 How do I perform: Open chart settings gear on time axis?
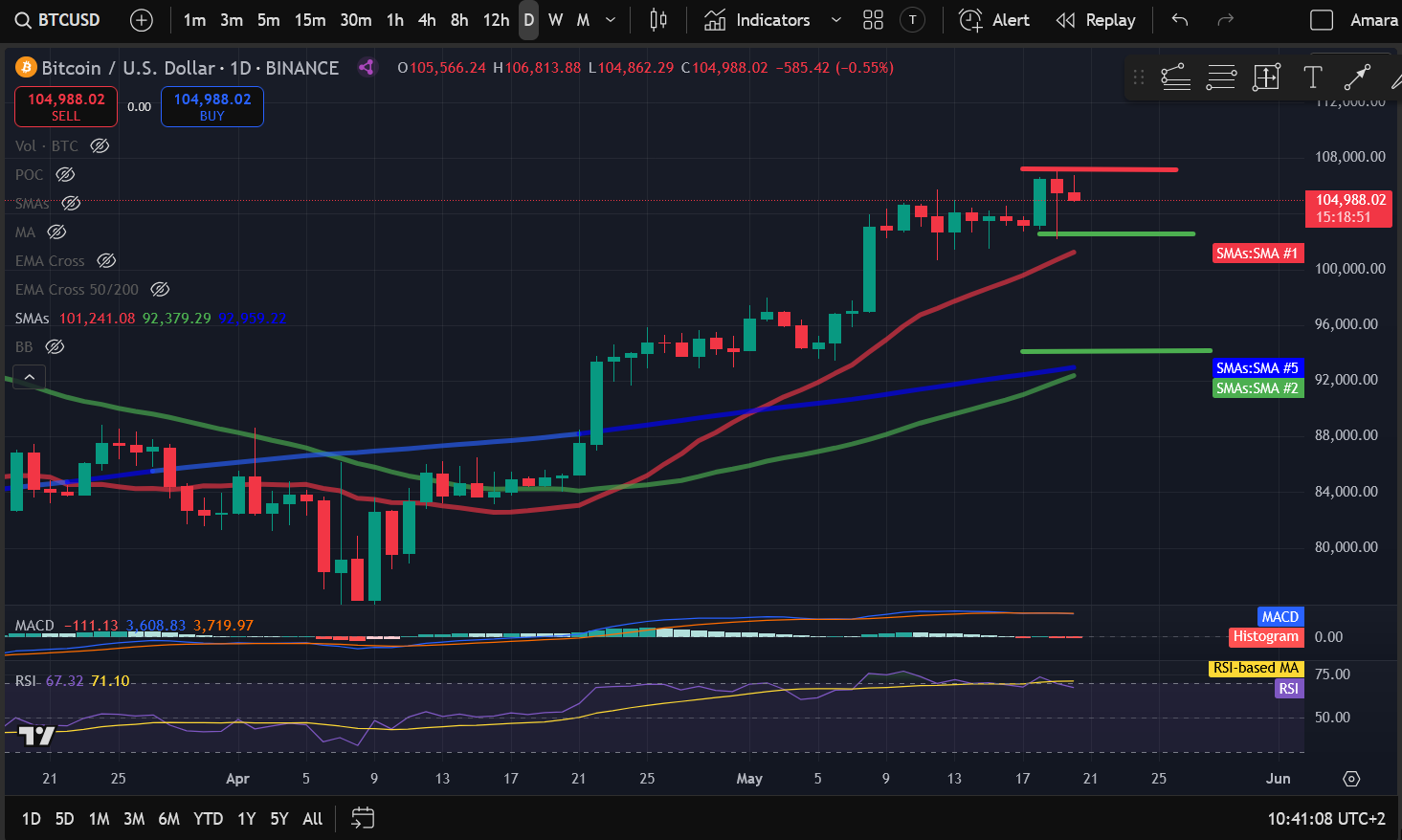point(1351,779)
